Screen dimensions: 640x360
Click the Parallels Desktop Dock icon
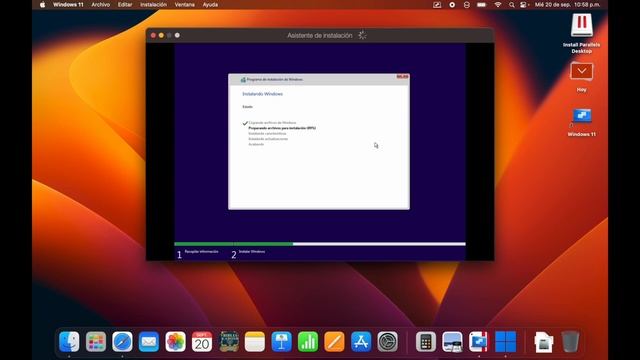pos(479,341)
